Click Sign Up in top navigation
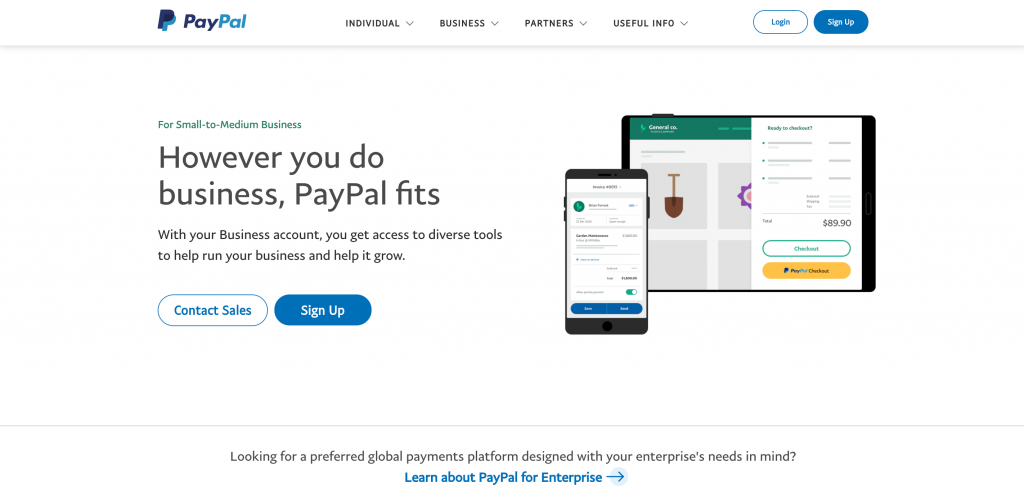The image size is (1024, 491). pyautogui.click(x=840, y=22)
